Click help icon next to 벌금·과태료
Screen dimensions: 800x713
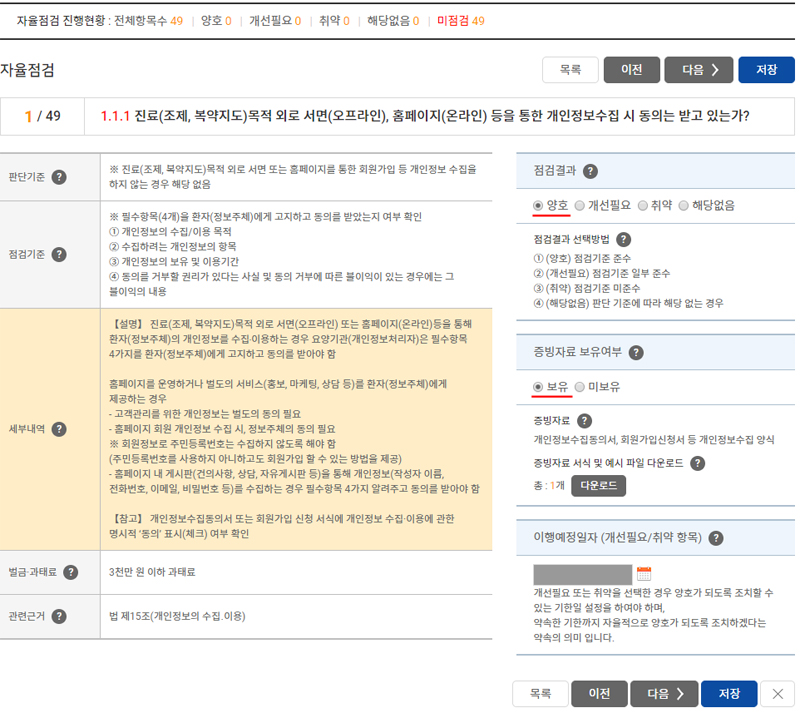[70, 572]
